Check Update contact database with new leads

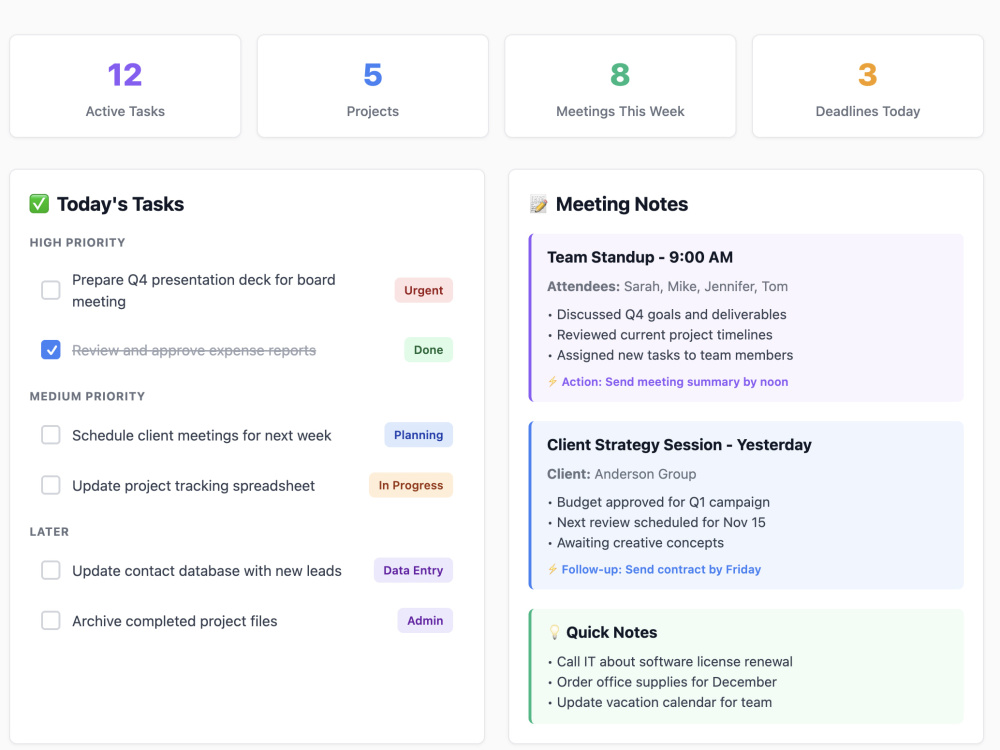coord(51,570)
